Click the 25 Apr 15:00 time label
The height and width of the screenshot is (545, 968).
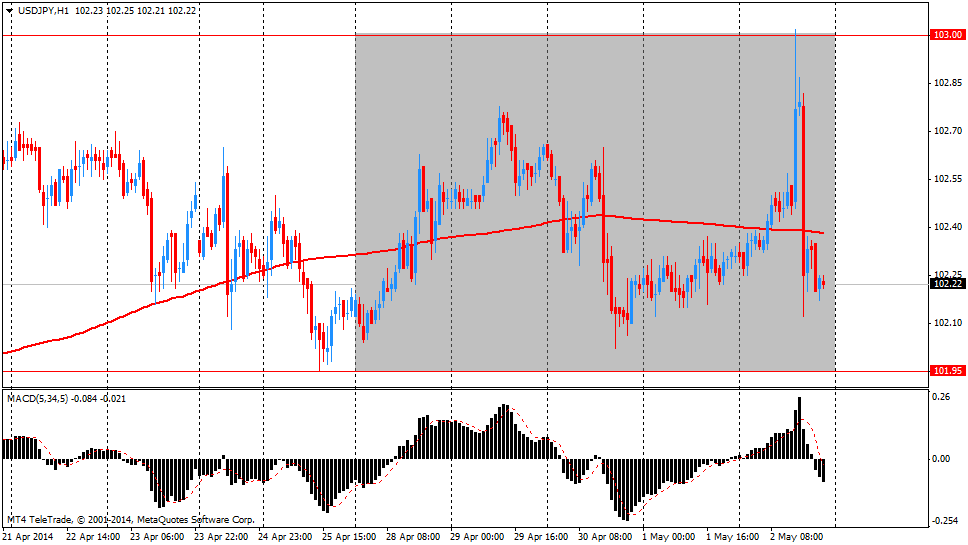tap(347, 536)
